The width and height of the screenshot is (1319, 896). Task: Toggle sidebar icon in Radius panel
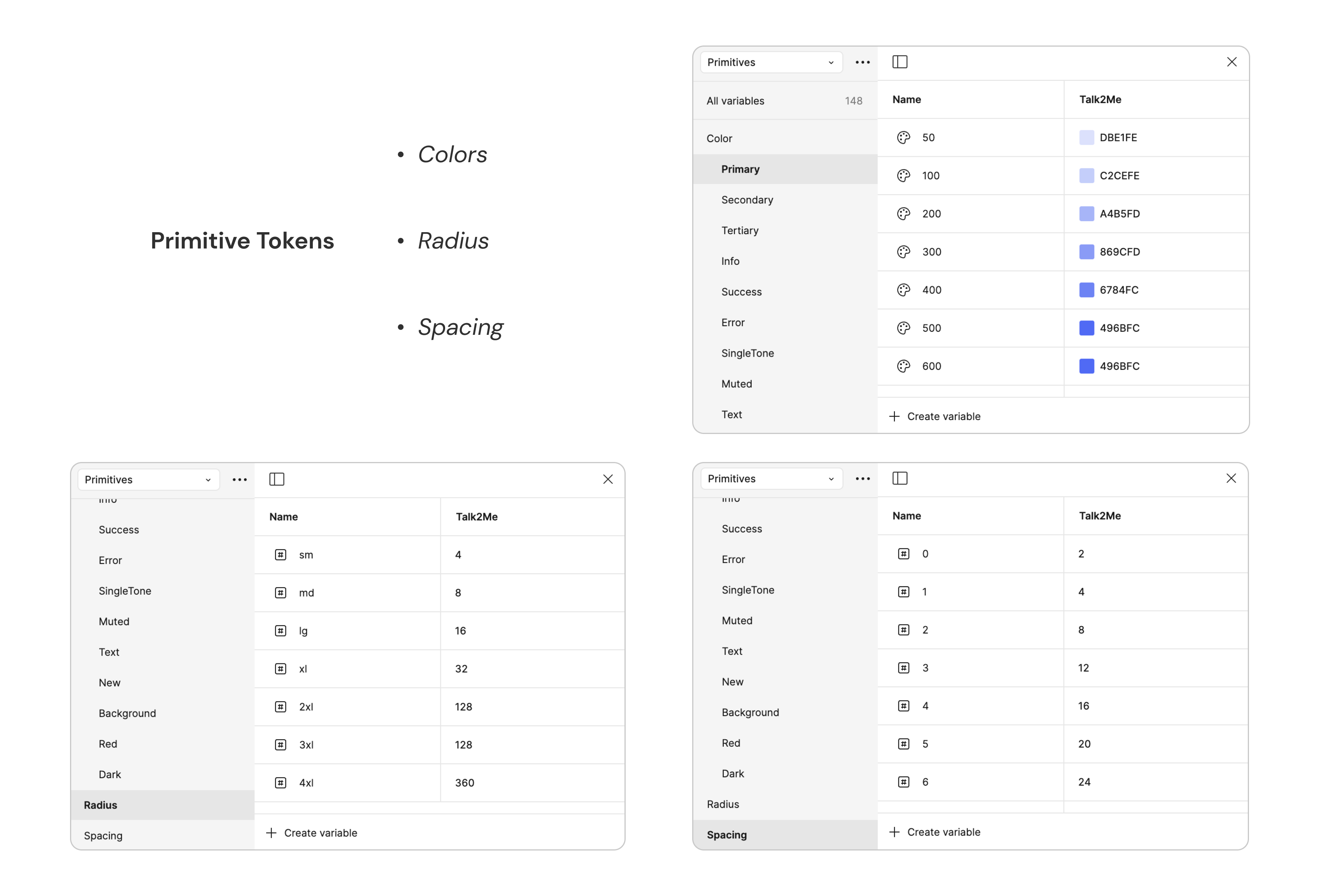pyautogui.click(x=276, y=479)
